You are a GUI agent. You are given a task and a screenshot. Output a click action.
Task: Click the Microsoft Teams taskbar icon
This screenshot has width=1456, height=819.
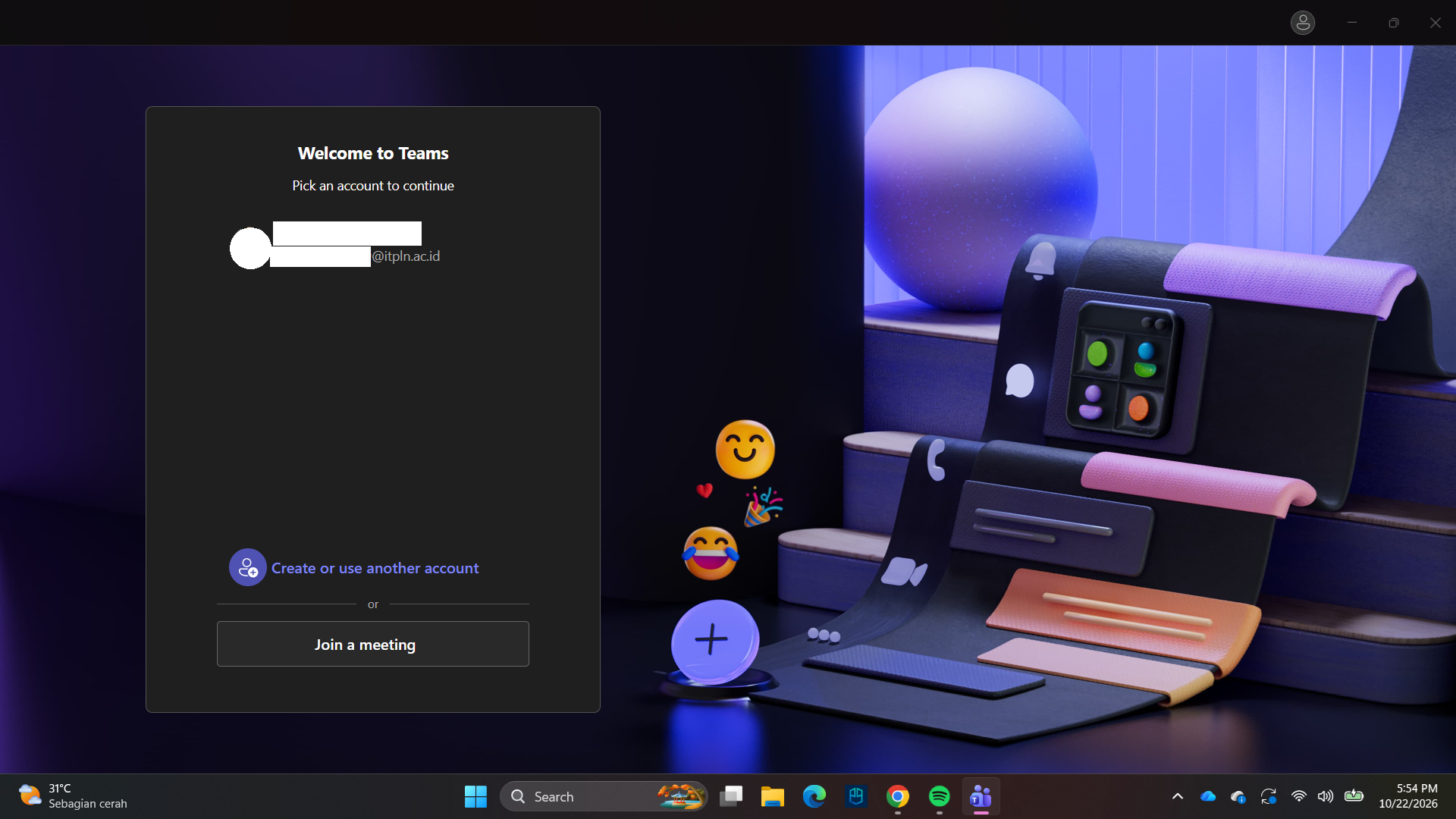[981, 796]
